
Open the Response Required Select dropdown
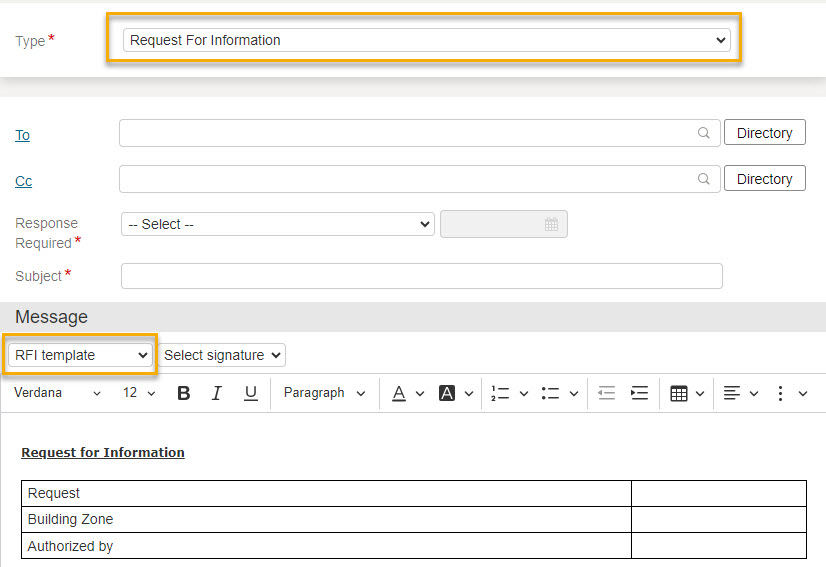pyautogui.click(x=278, y=224)
